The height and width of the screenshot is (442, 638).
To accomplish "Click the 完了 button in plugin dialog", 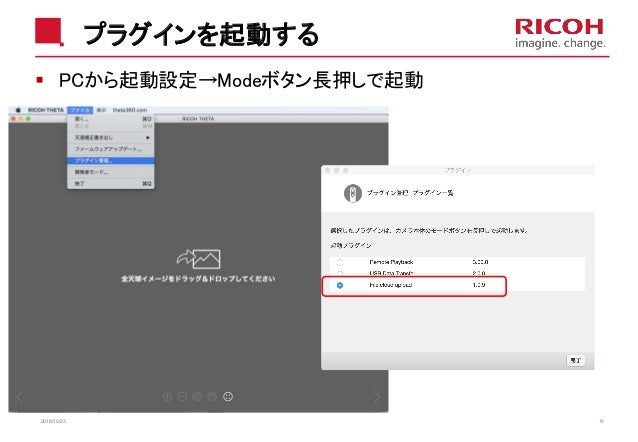I will [x=575, y=360].
